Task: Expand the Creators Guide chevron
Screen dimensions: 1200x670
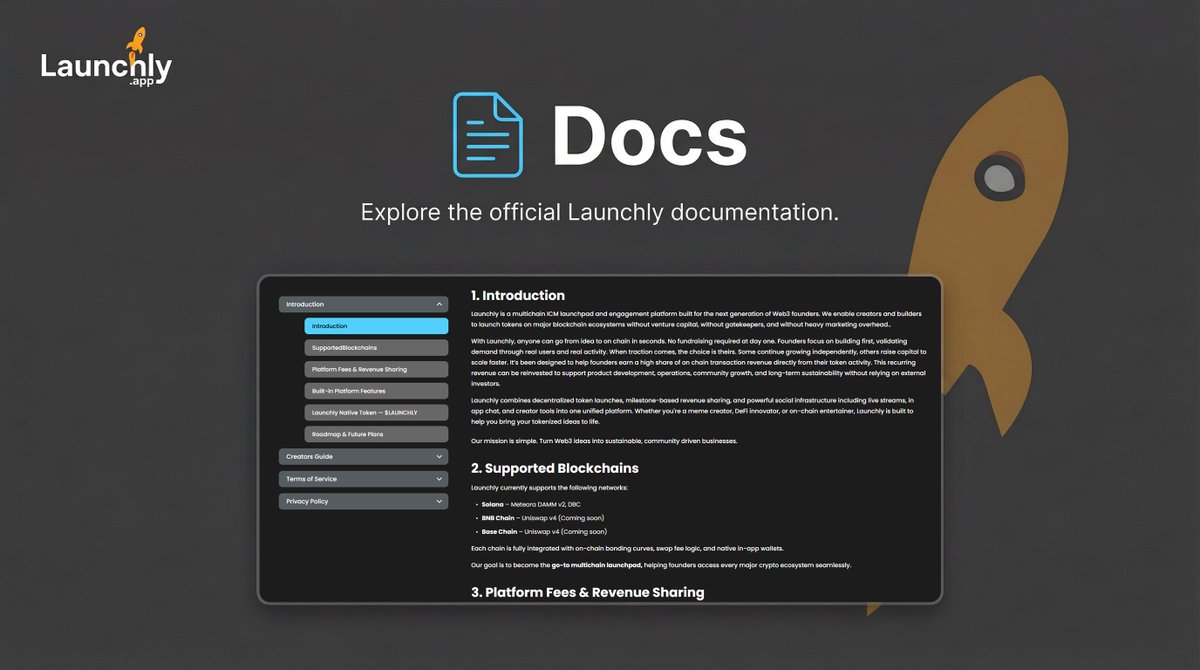Action: click(x=439, y=456)
